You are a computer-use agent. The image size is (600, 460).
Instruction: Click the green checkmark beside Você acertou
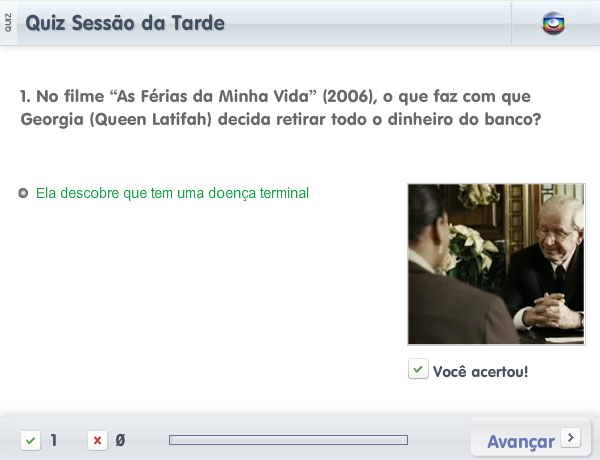tap(418, 369)
